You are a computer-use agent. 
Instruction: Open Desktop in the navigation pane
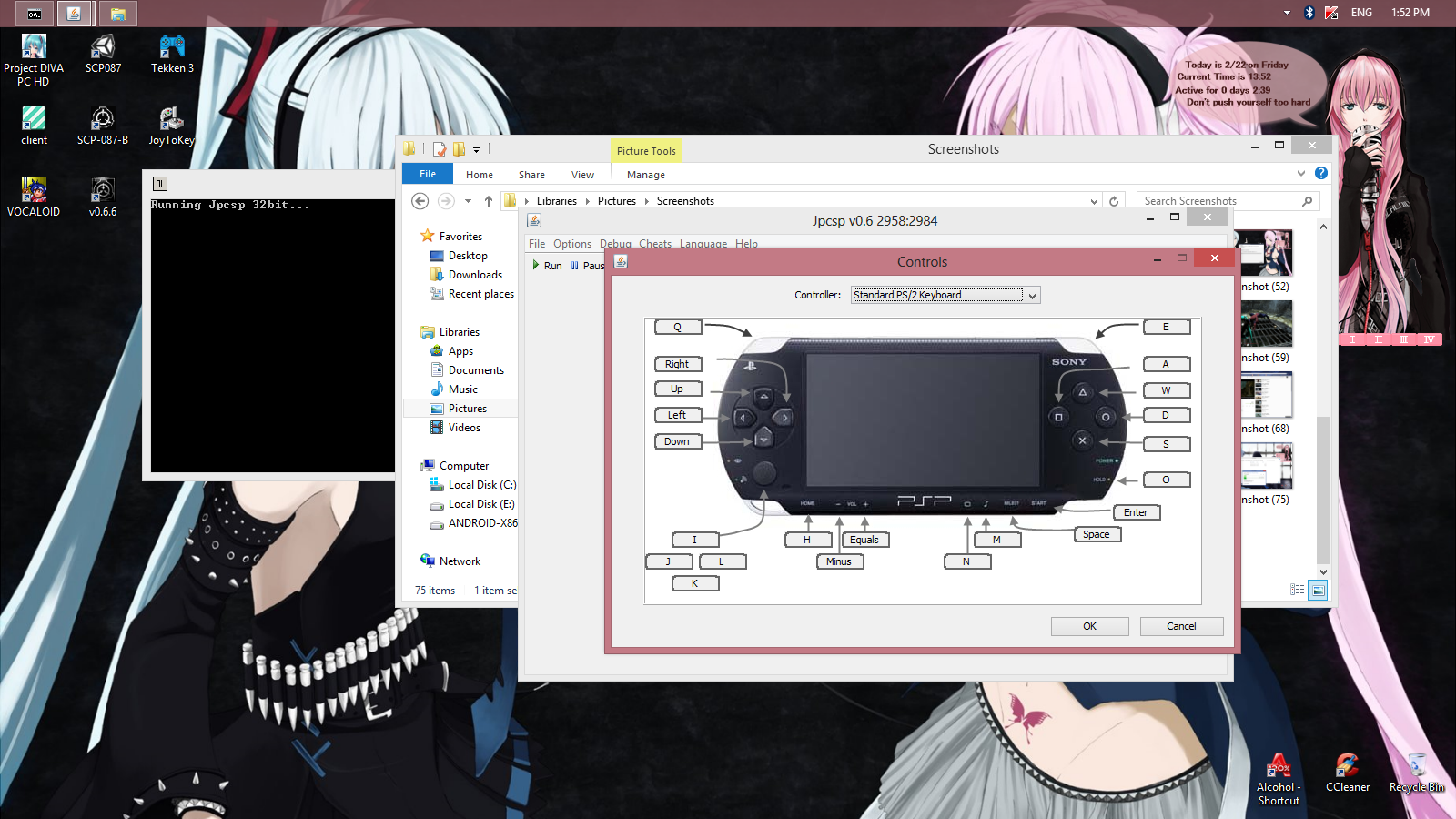(x=468, y=256)
